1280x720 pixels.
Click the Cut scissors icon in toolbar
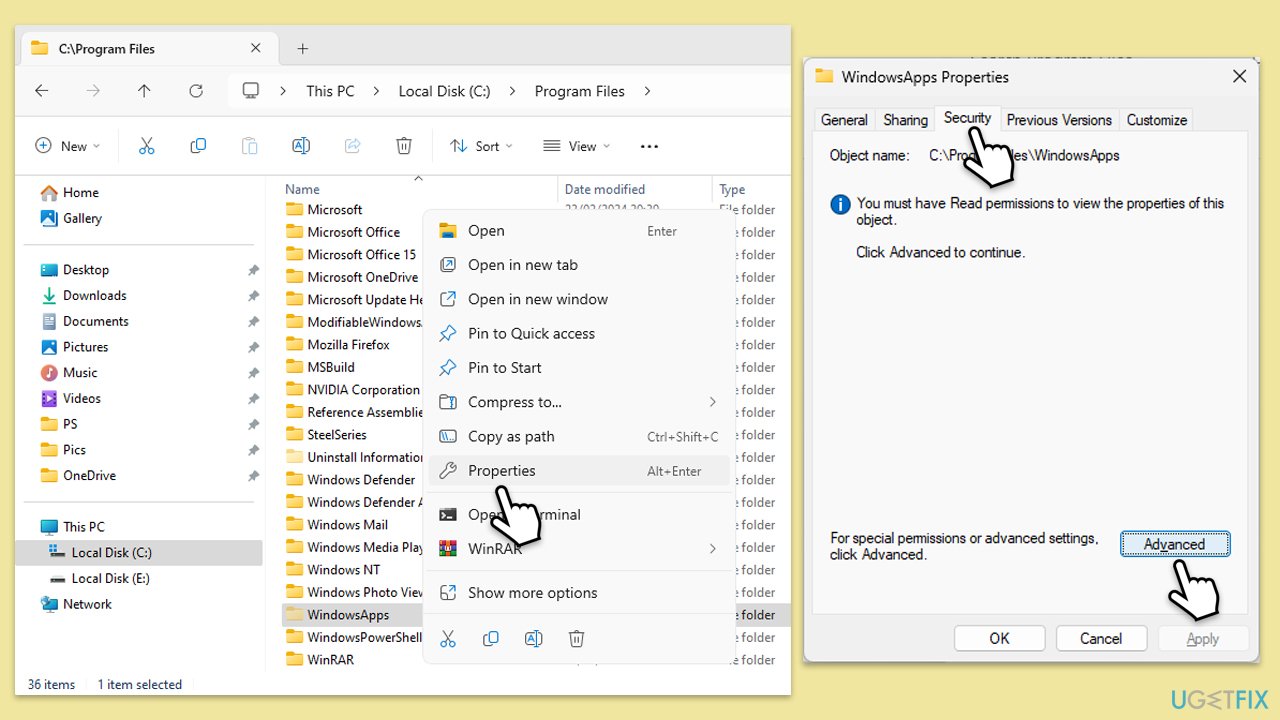click(x=147, y=146)
